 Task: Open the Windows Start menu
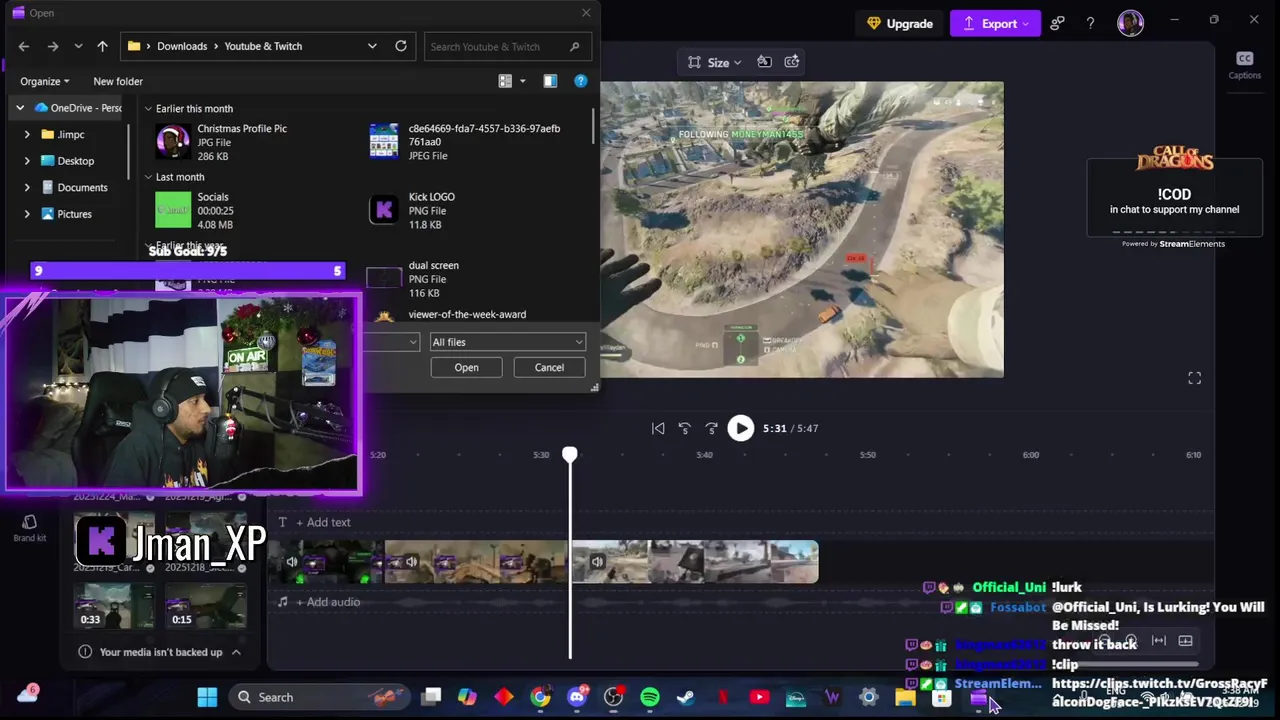207,697
